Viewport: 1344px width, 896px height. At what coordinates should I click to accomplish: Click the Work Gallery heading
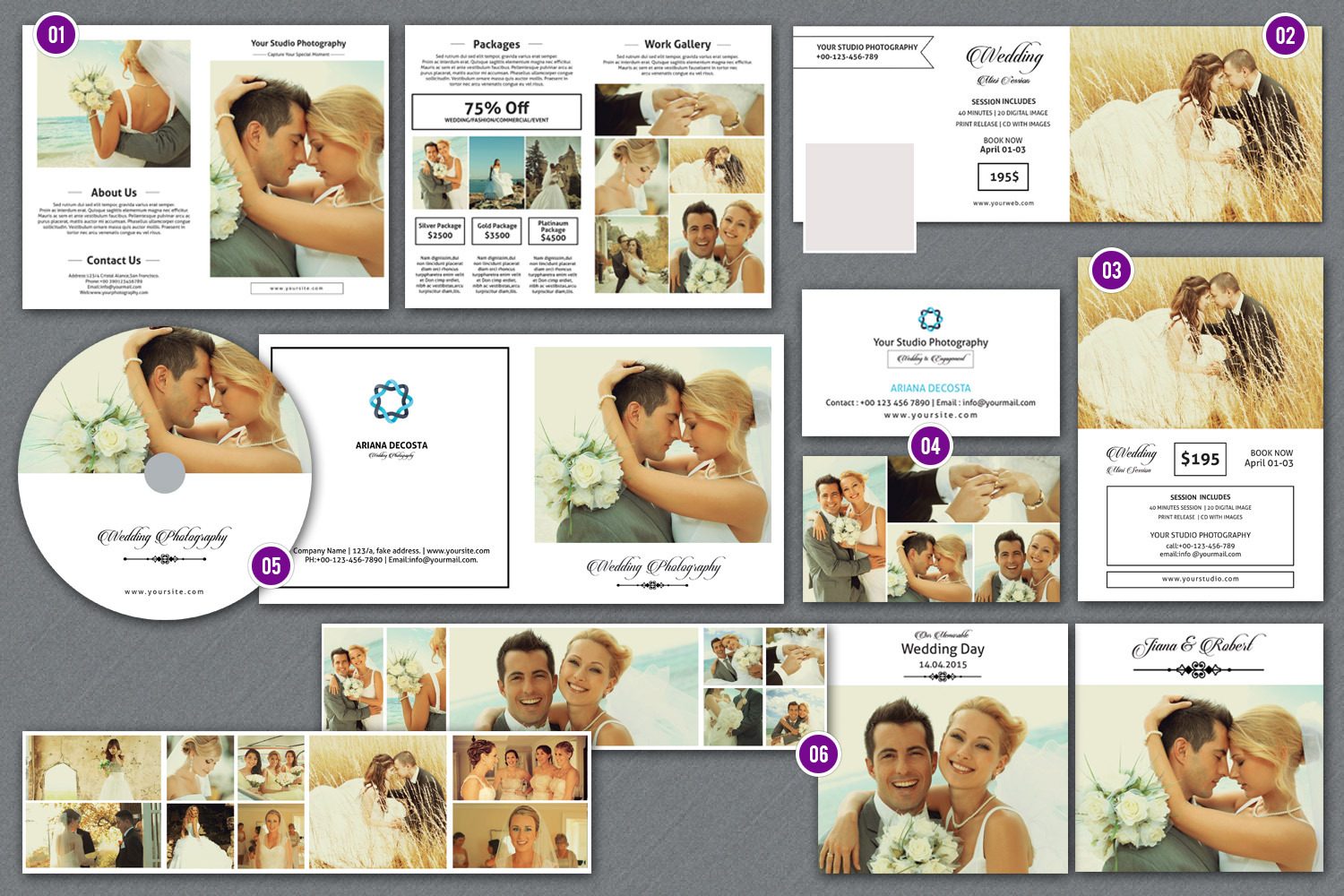tap(677, 44)
